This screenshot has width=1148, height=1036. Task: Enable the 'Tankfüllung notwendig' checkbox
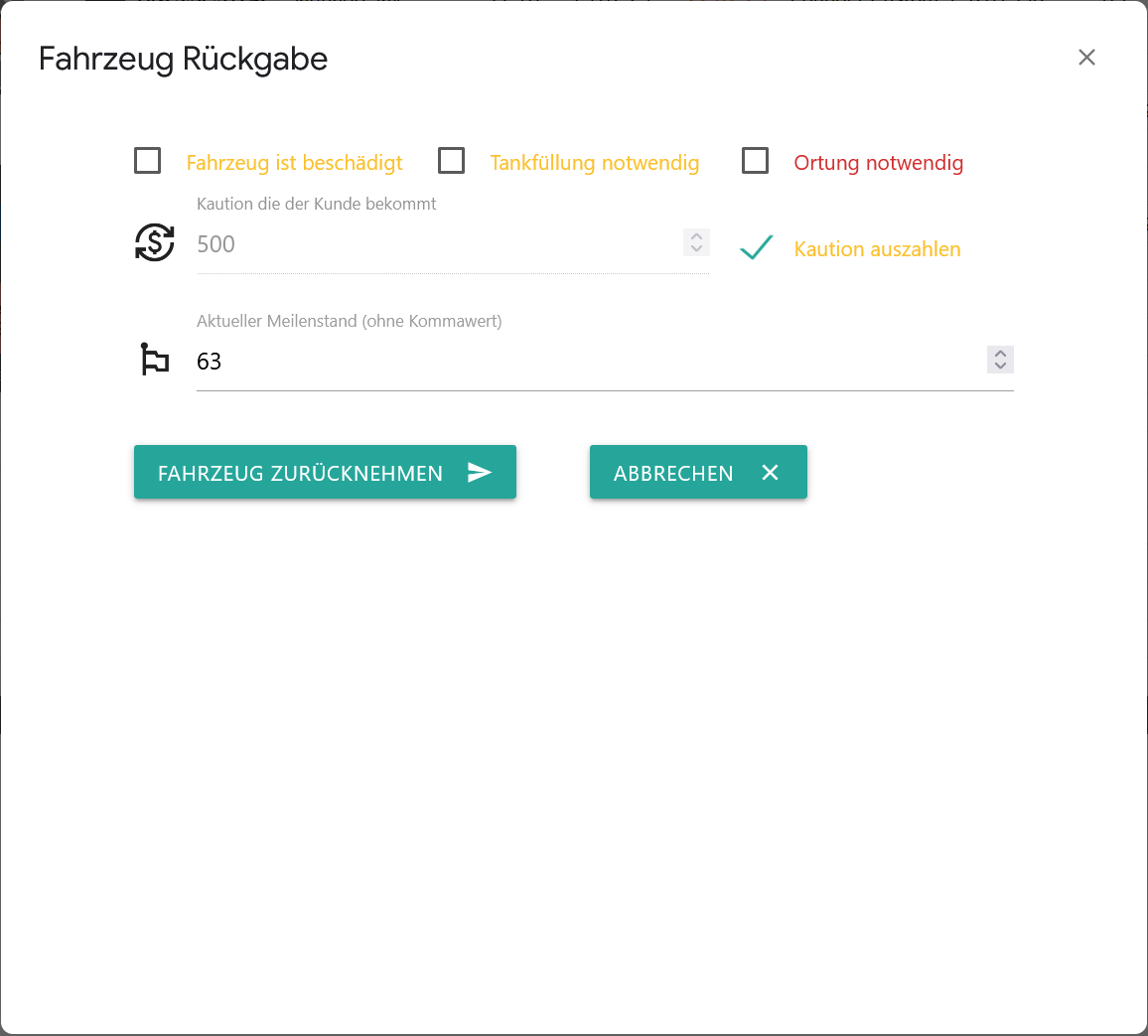point(451,160)
